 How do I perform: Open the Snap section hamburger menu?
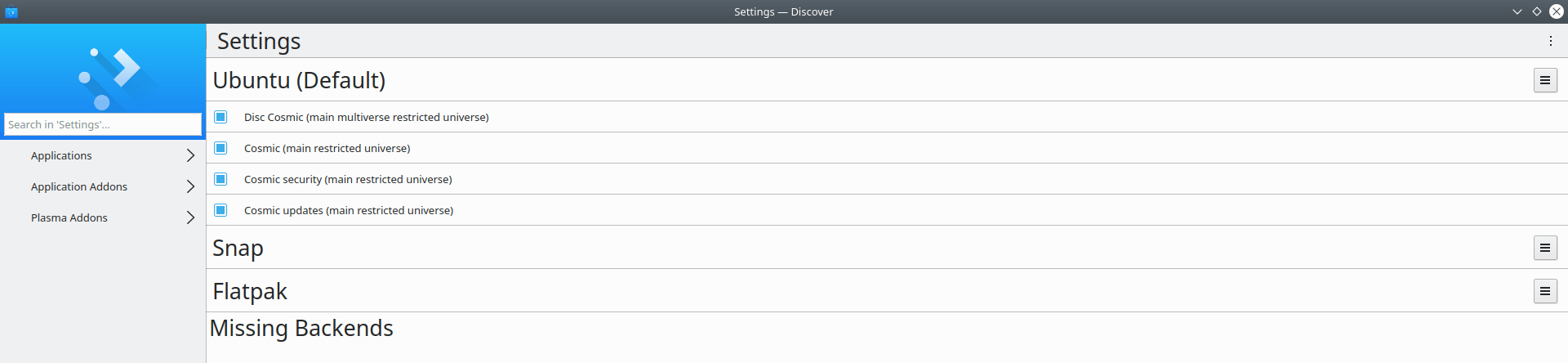(x=1545, y=248)
